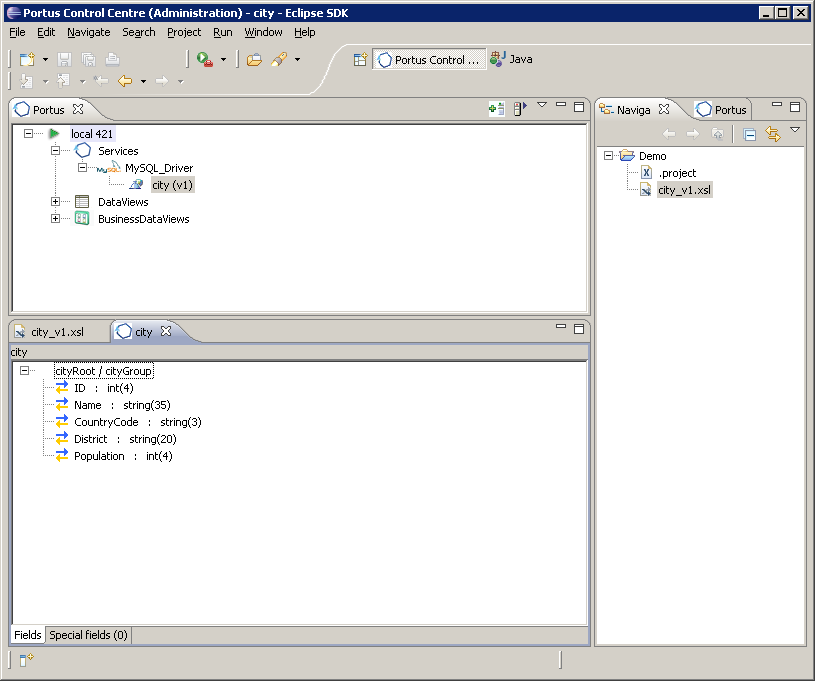Image resolution: width=815 pixels, height=681 pixels.
Task: Click the New wizard toolbar icon
Action: [27, 60]
